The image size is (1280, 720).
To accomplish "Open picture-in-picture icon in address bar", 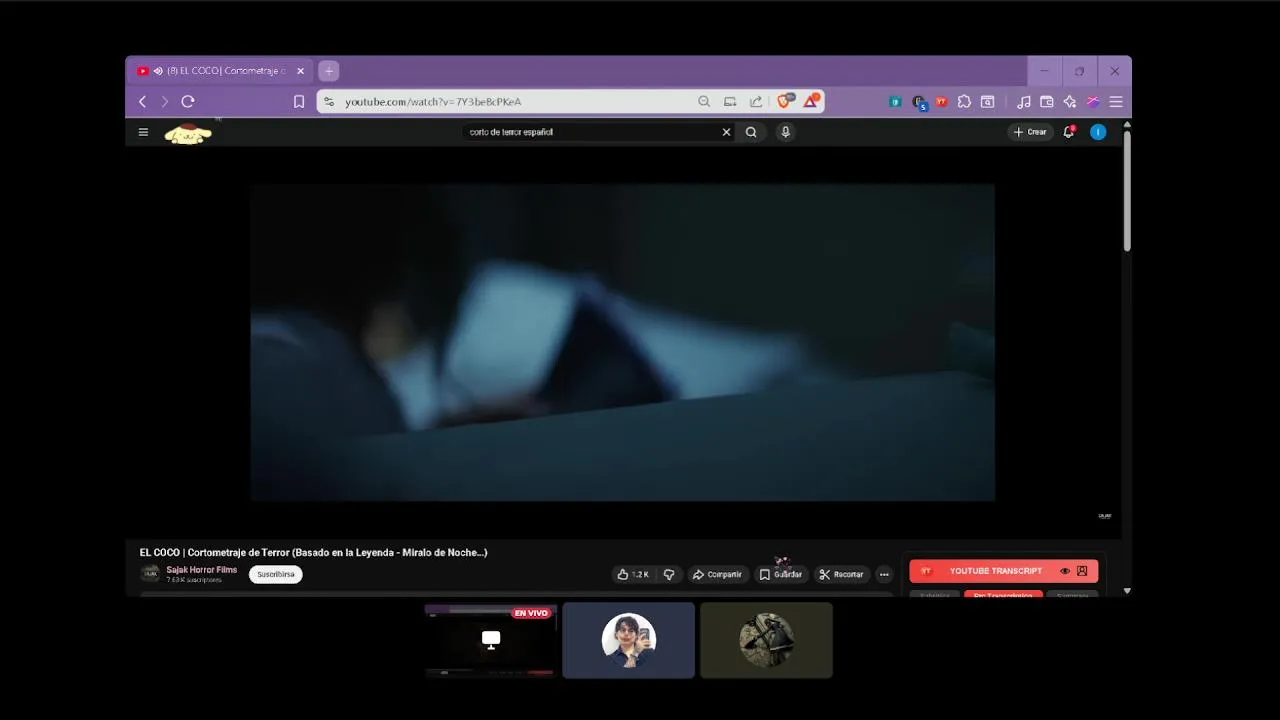I will click(730, 101).
